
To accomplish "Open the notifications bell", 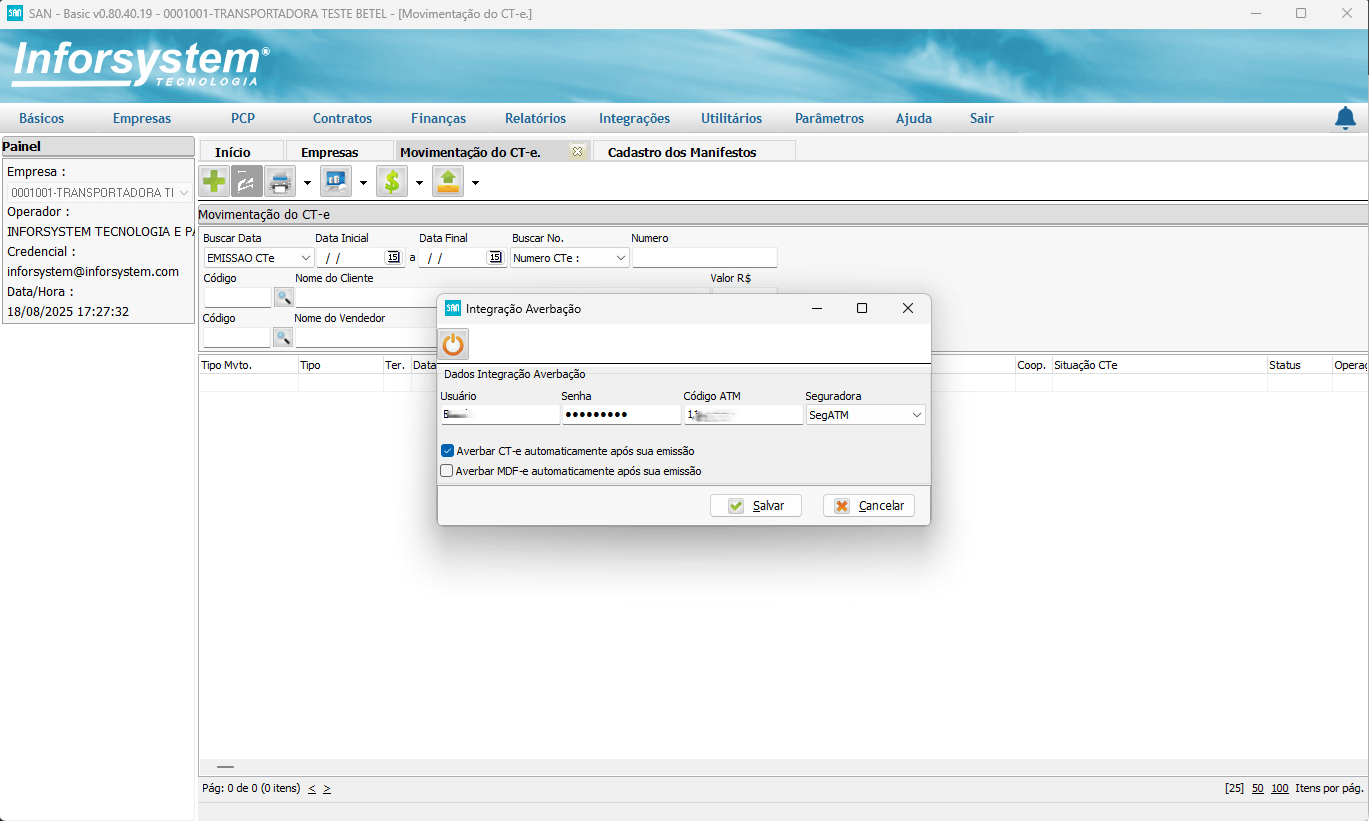I will tap(1346, 118).
